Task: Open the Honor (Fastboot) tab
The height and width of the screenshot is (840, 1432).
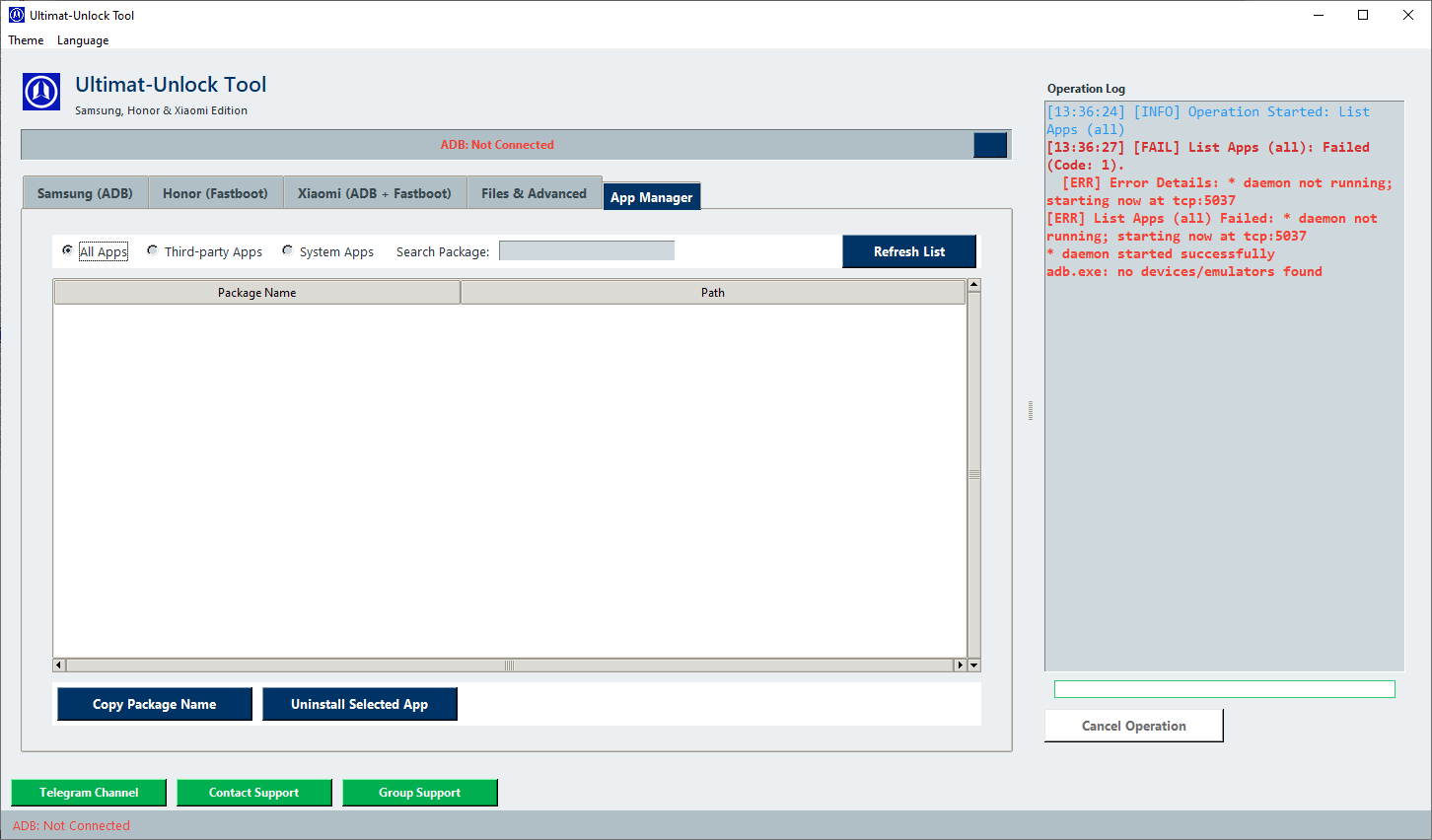Action: pyautogui.click(x=215, y=193)
